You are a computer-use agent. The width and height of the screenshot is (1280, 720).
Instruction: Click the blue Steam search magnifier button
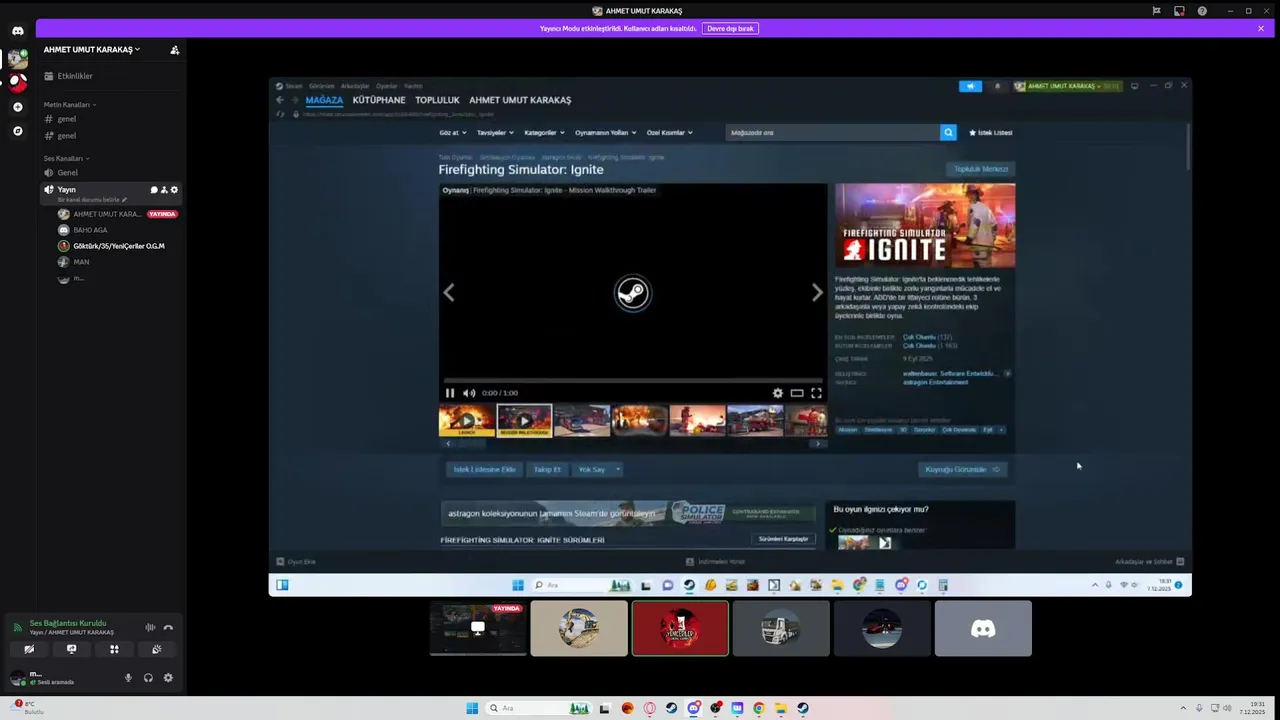948,132
